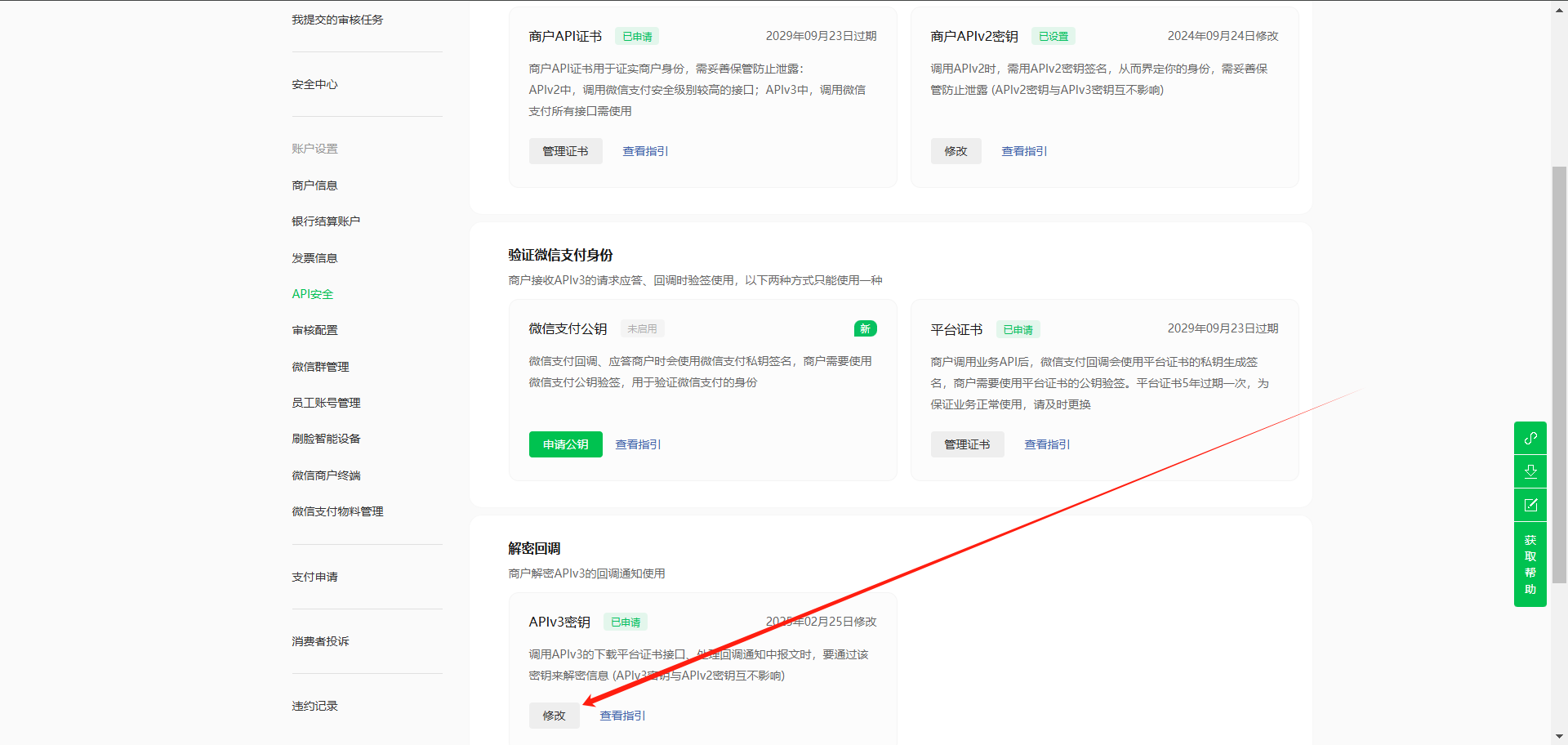Go to 商户信息 in sidebar

click(314, 185)
